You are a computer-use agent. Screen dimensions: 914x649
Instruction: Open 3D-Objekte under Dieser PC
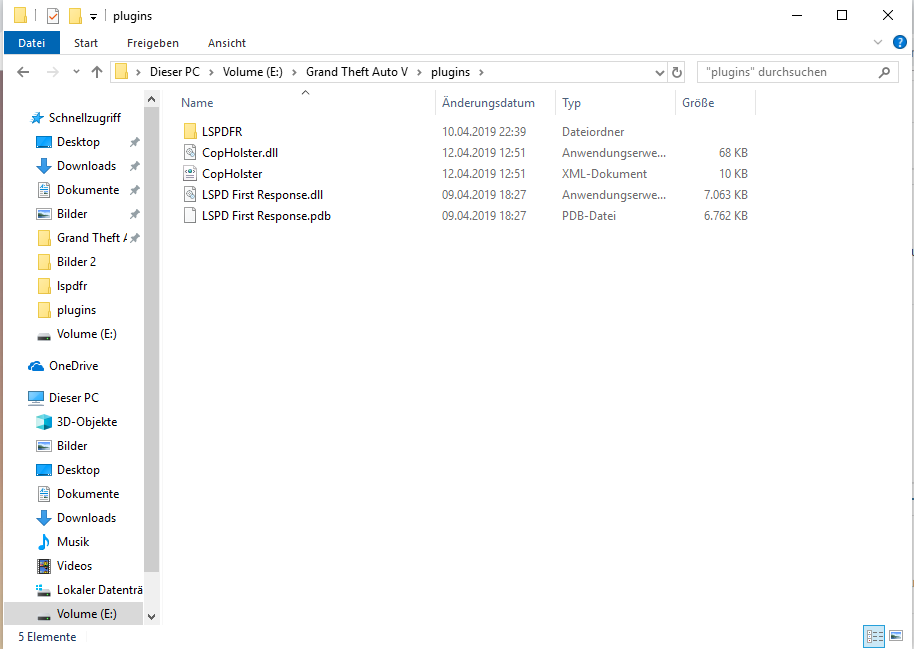tap(87, 422)
